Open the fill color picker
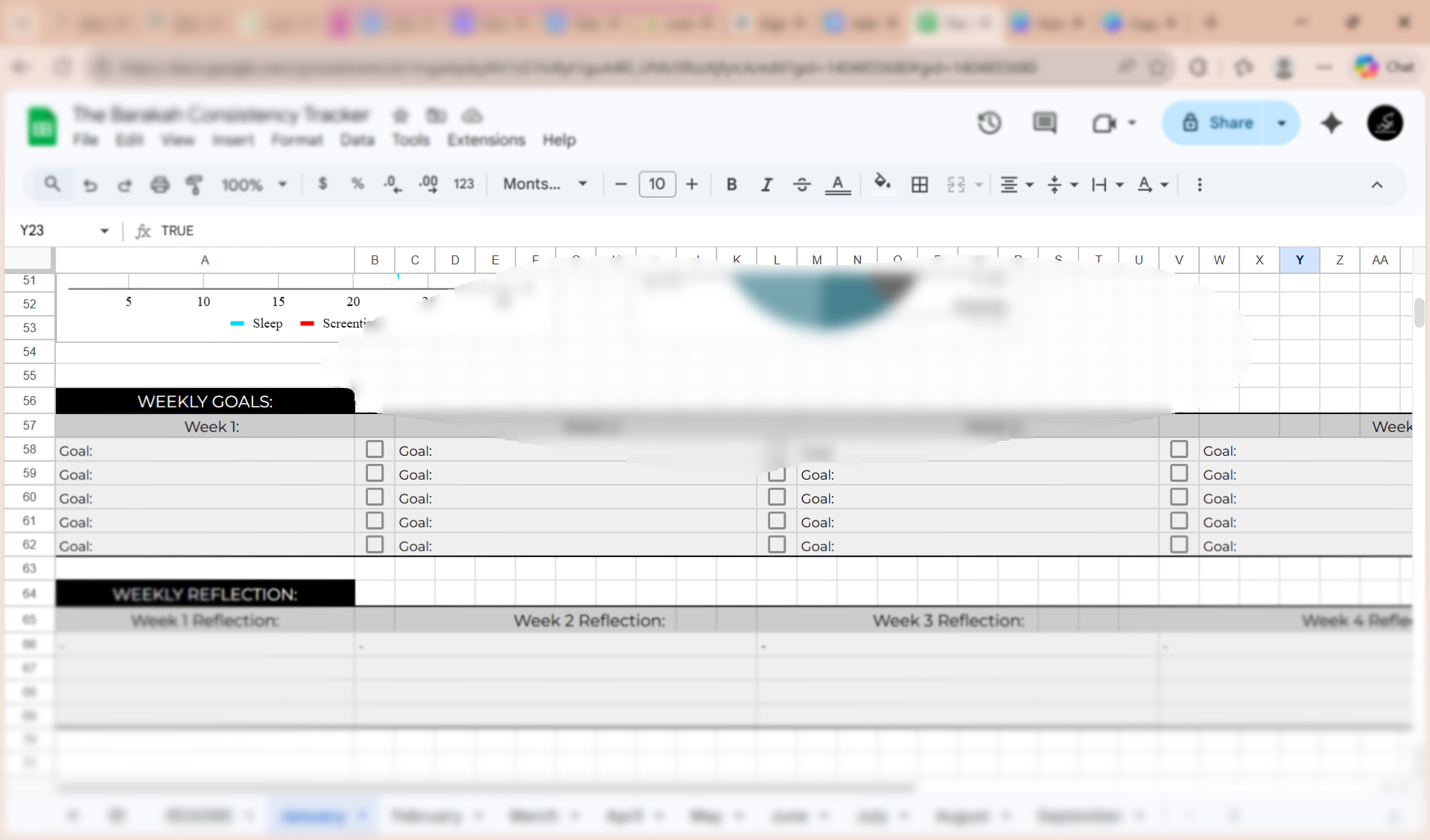The image size is (1430, 840). pos(882,184)
